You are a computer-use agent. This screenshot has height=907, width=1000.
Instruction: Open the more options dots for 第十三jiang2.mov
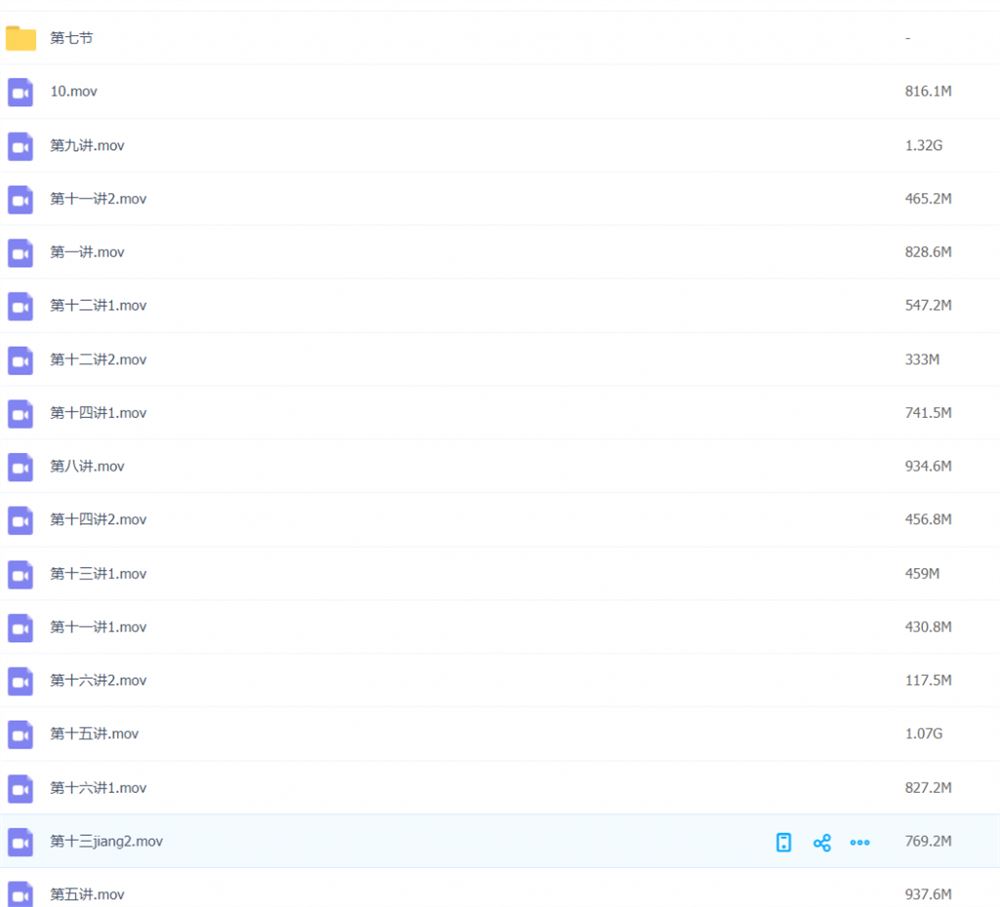pyautogui.click(x=860, y=843)
